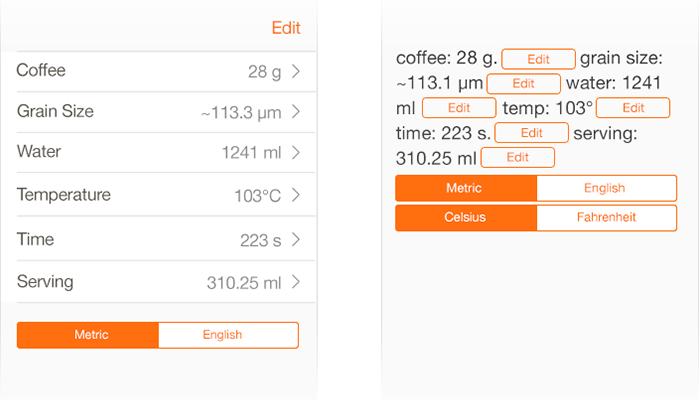This screenshot has height=400, width=700.
Task: Switch to English in the right panel
Action: coord(606,188)
